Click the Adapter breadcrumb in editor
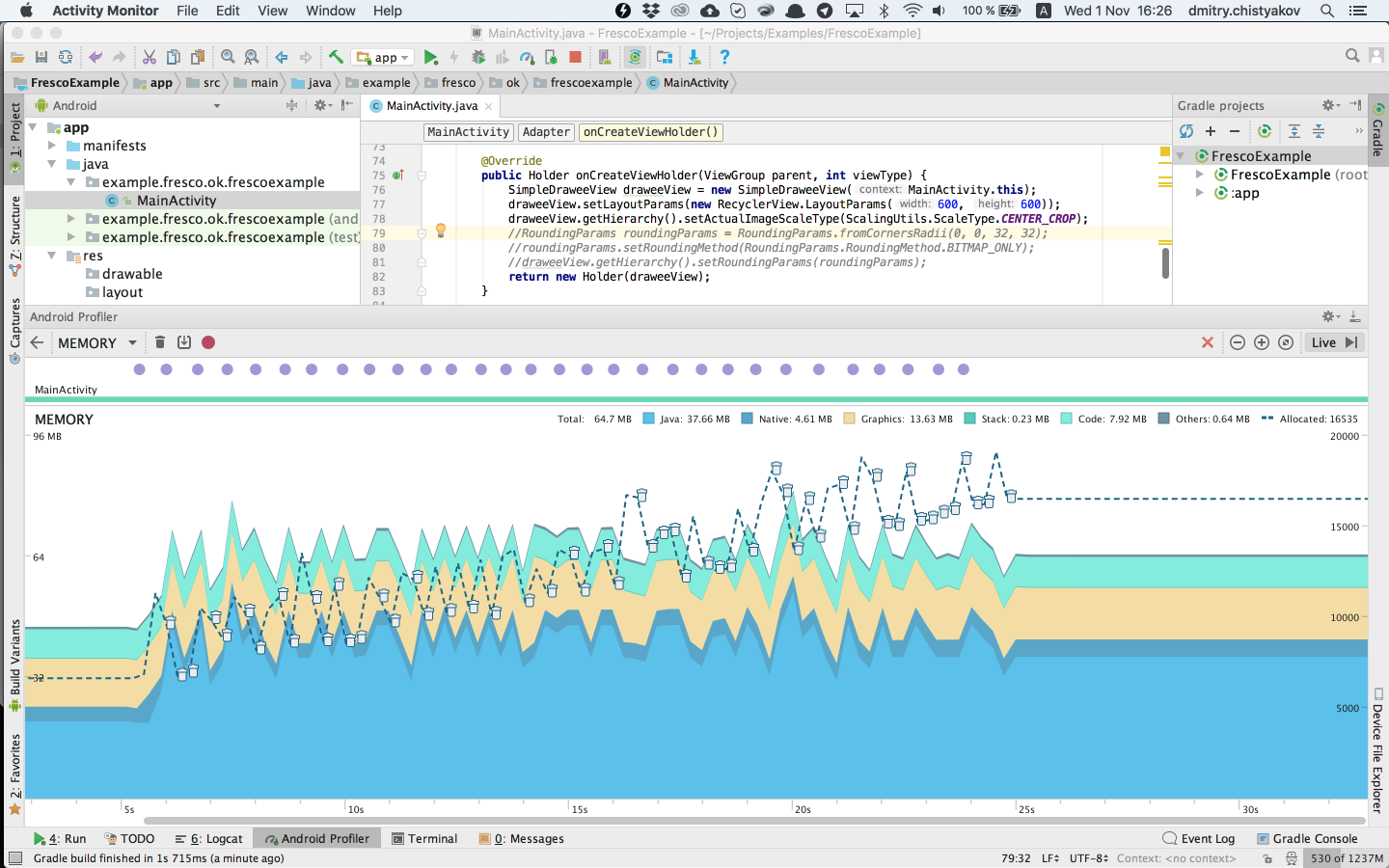 coord(546,132)
